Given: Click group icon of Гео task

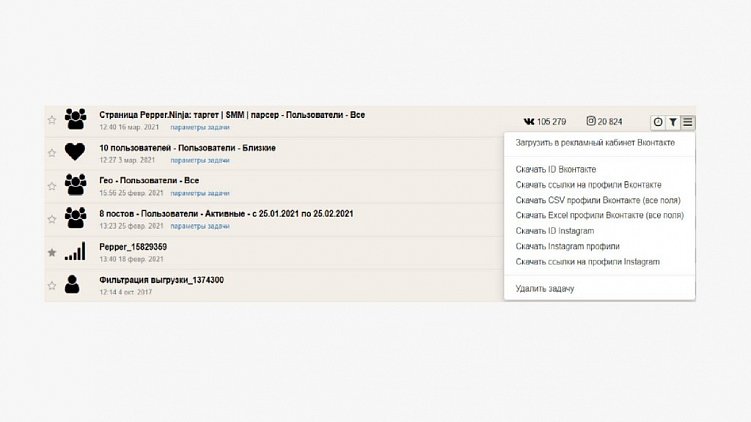Looking at the screenshot, I should coord(75,185).
